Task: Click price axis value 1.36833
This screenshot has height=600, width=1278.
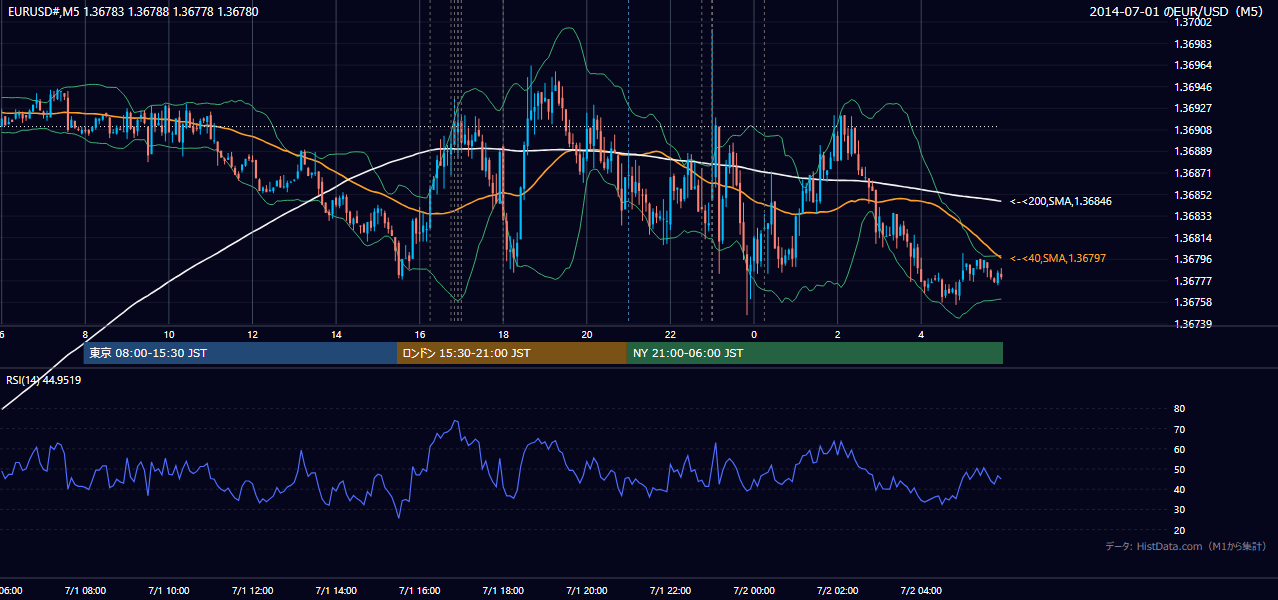Action: [x=1193, y=216]
